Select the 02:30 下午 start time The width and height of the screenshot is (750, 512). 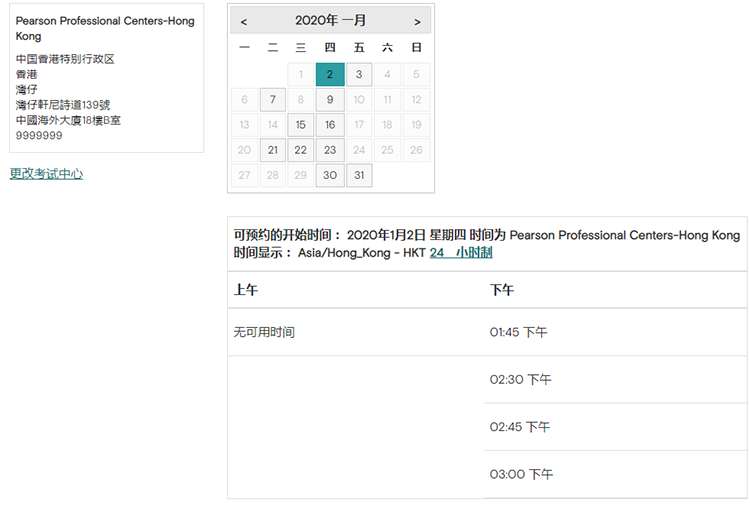[520, 380]
